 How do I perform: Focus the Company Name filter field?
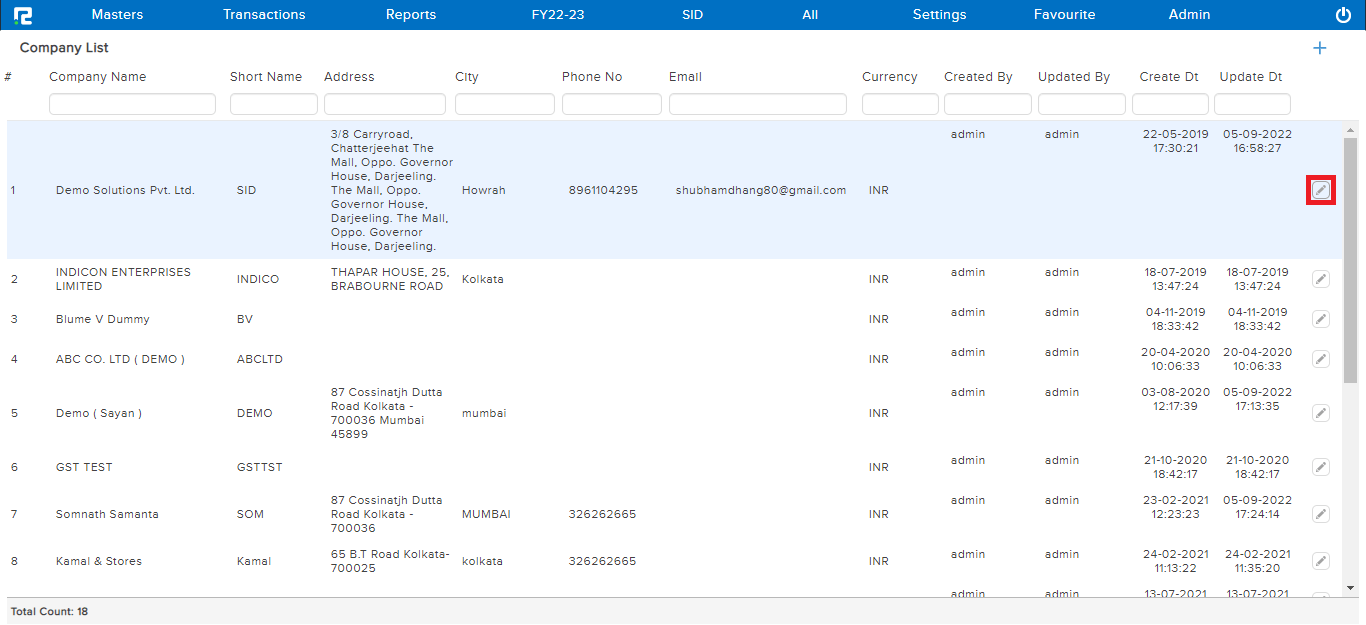click(132, 104)
